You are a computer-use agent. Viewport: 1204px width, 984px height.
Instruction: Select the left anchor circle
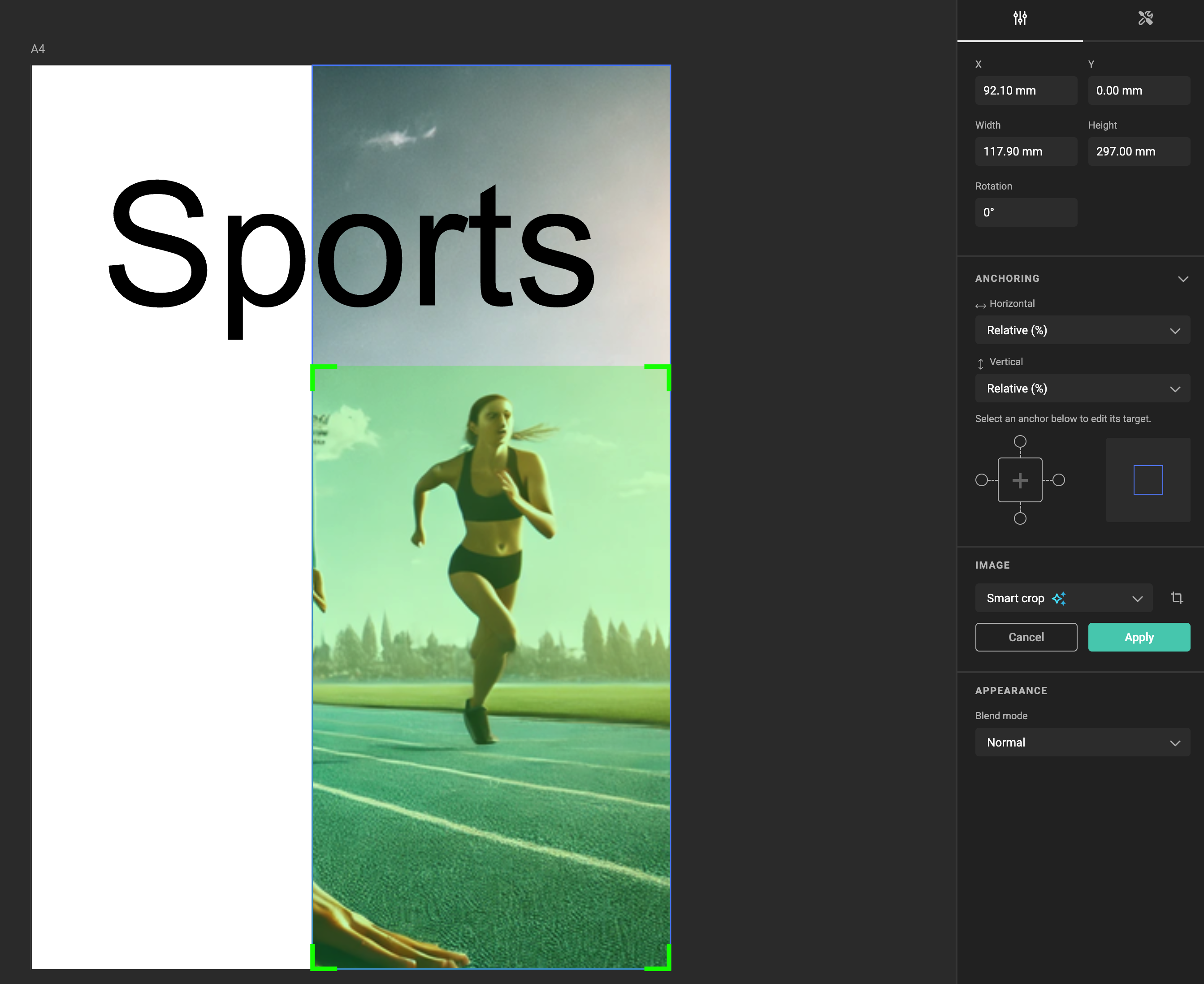click(982, 480)
